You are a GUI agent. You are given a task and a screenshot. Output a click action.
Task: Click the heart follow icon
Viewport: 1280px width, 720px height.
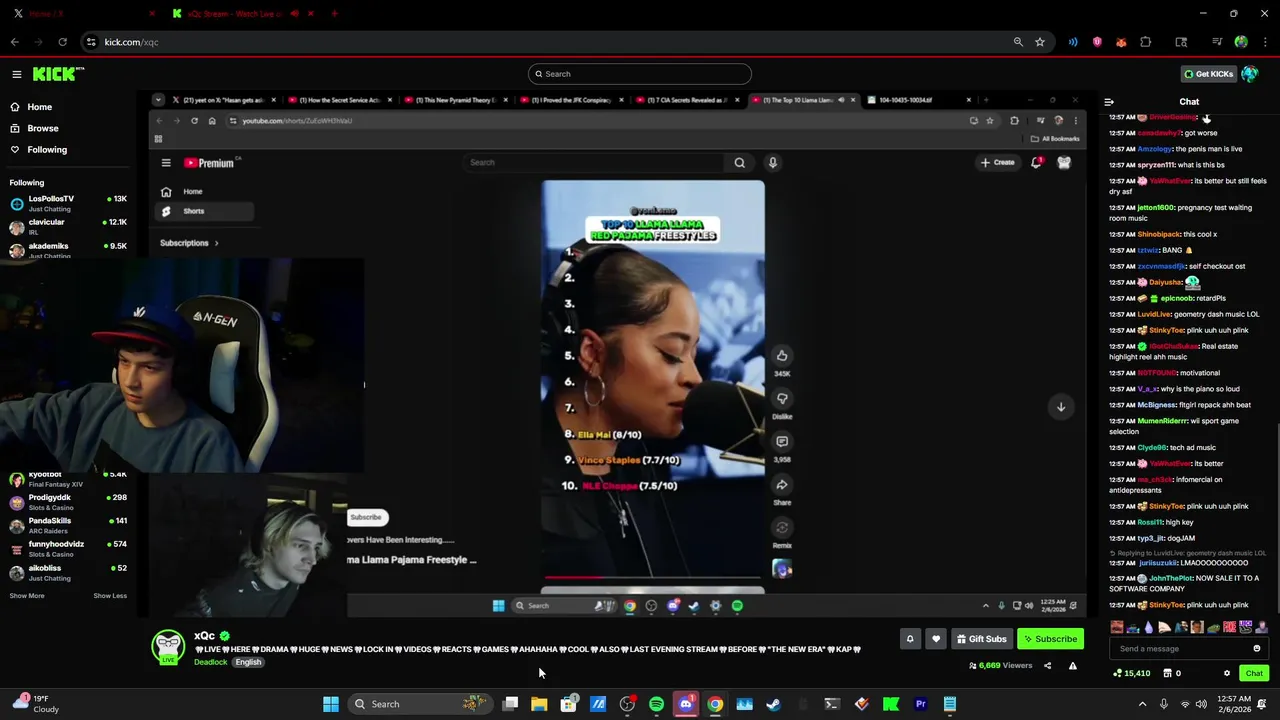pyautogui.click(x=936, y=639)
